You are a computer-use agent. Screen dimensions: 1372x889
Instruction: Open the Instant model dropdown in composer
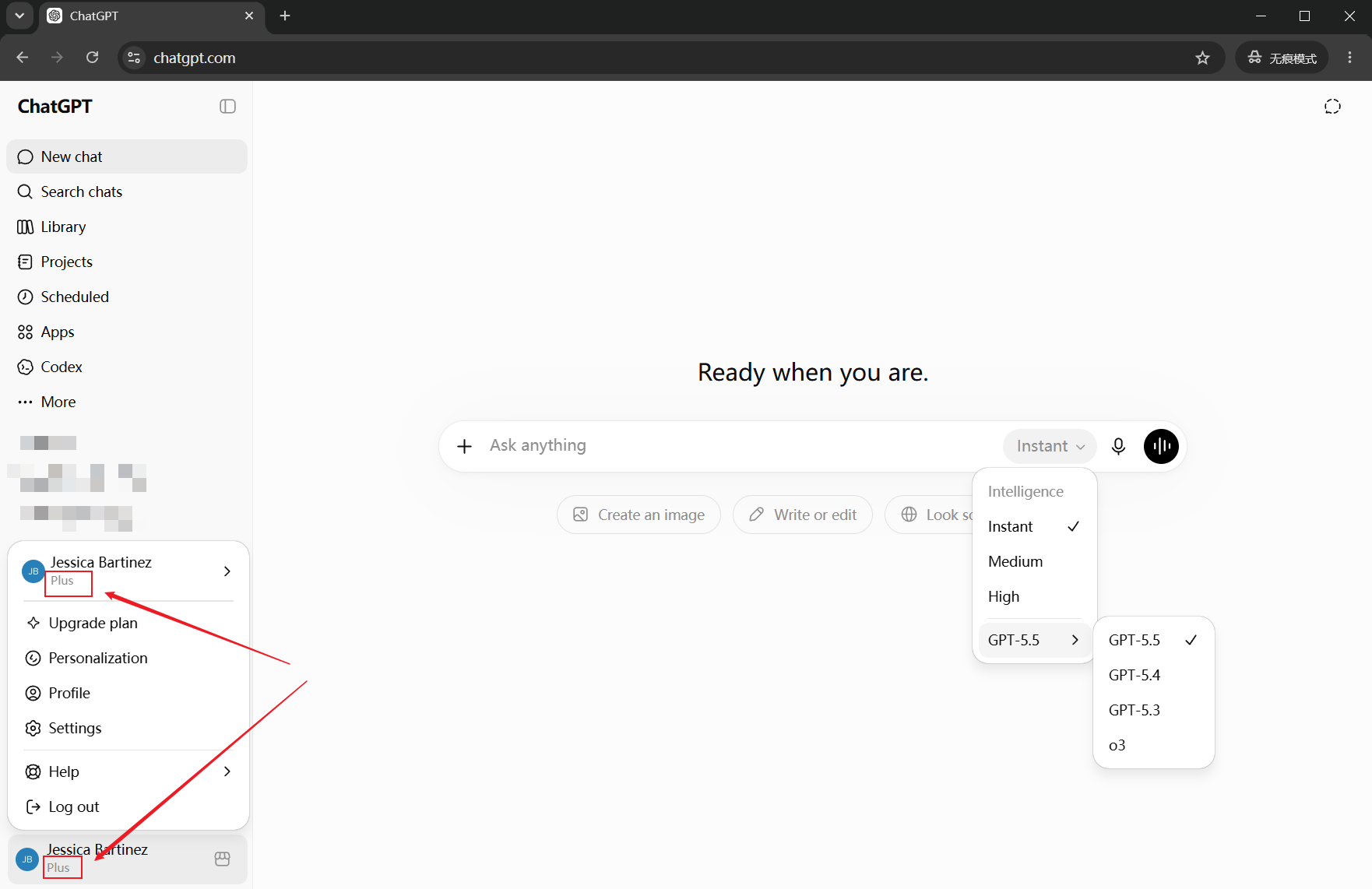click(x=1050, y=446)
